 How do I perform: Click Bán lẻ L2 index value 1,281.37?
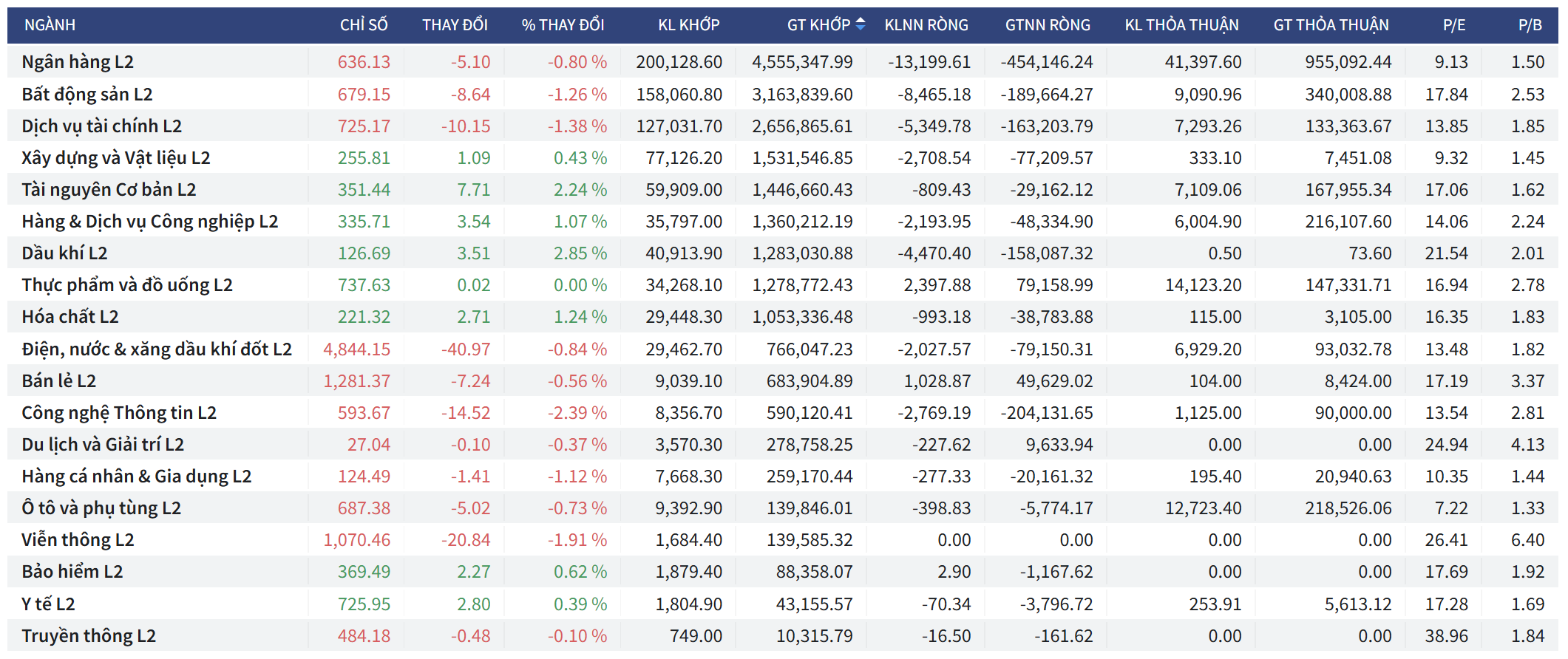click(356, 381)
